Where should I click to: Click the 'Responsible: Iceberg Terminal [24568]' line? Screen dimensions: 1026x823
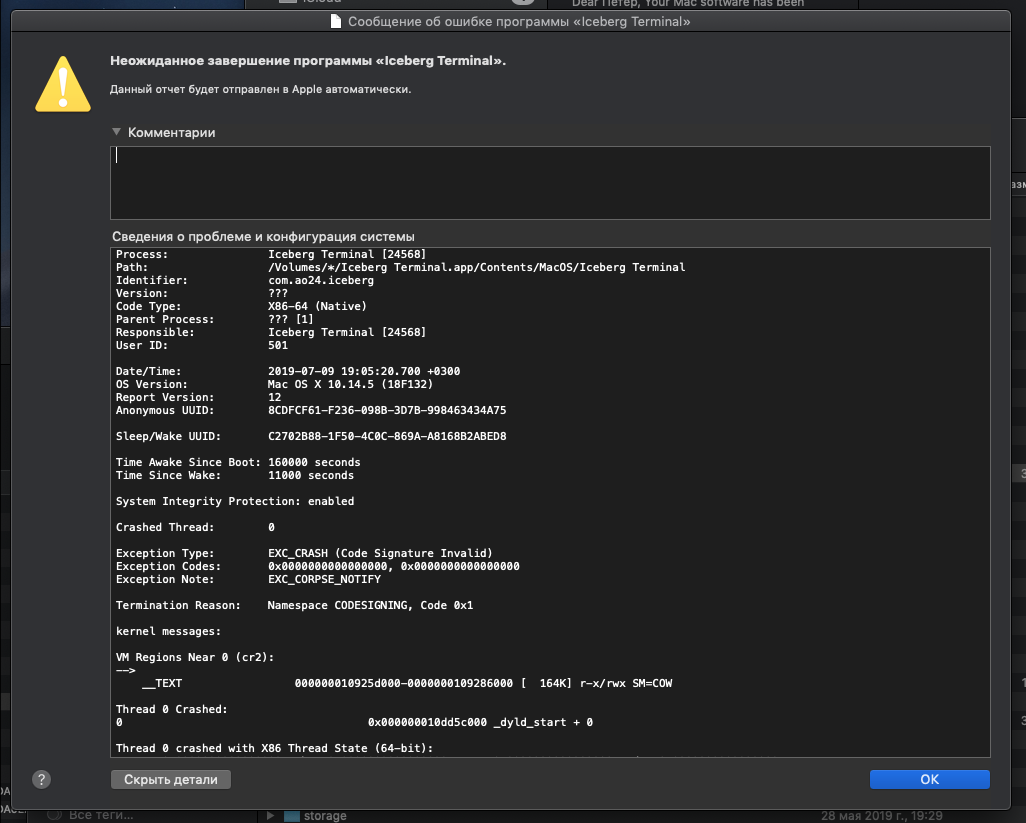[x=271, y=332]
